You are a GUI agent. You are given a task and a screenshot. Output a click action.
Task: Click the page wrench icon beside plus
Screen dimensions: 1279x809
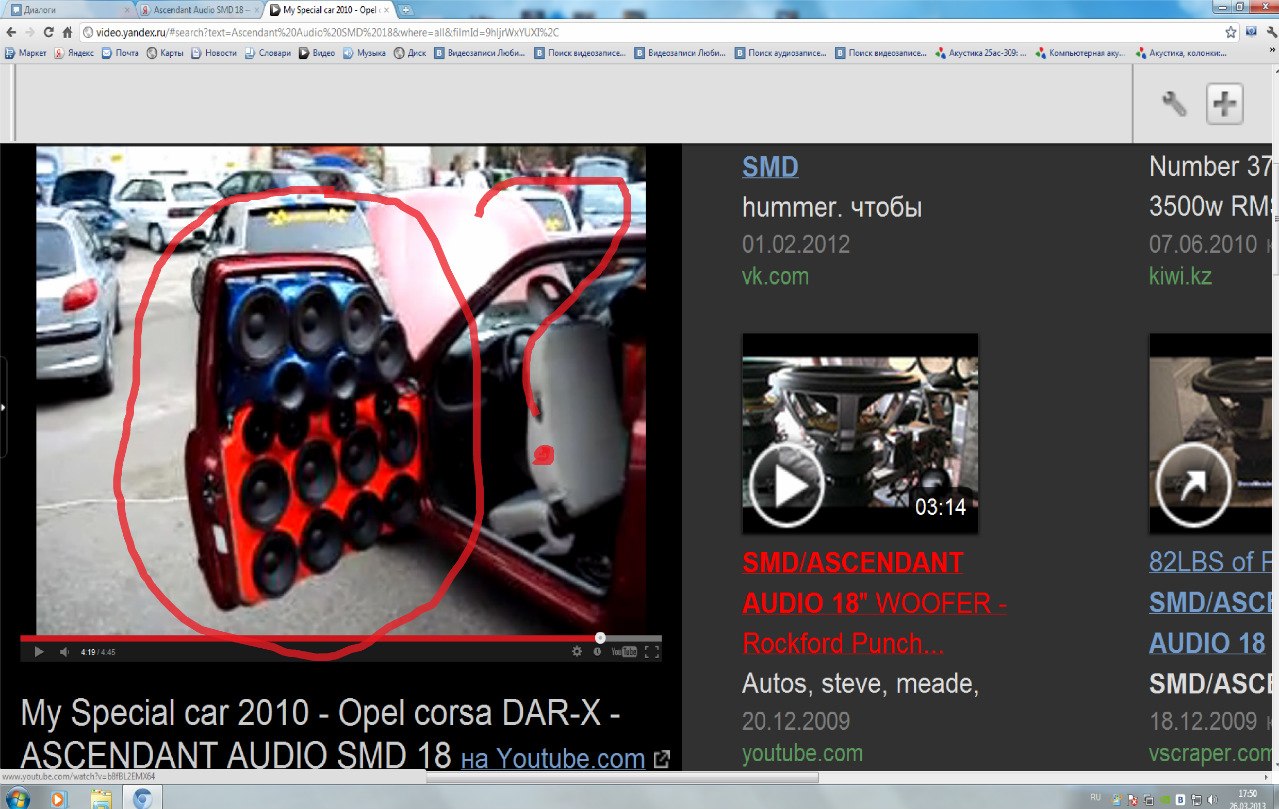1174,103
